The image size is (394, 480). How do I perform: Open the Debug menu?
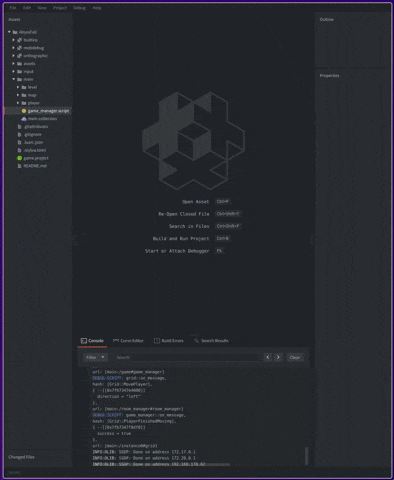coord(79,8)
